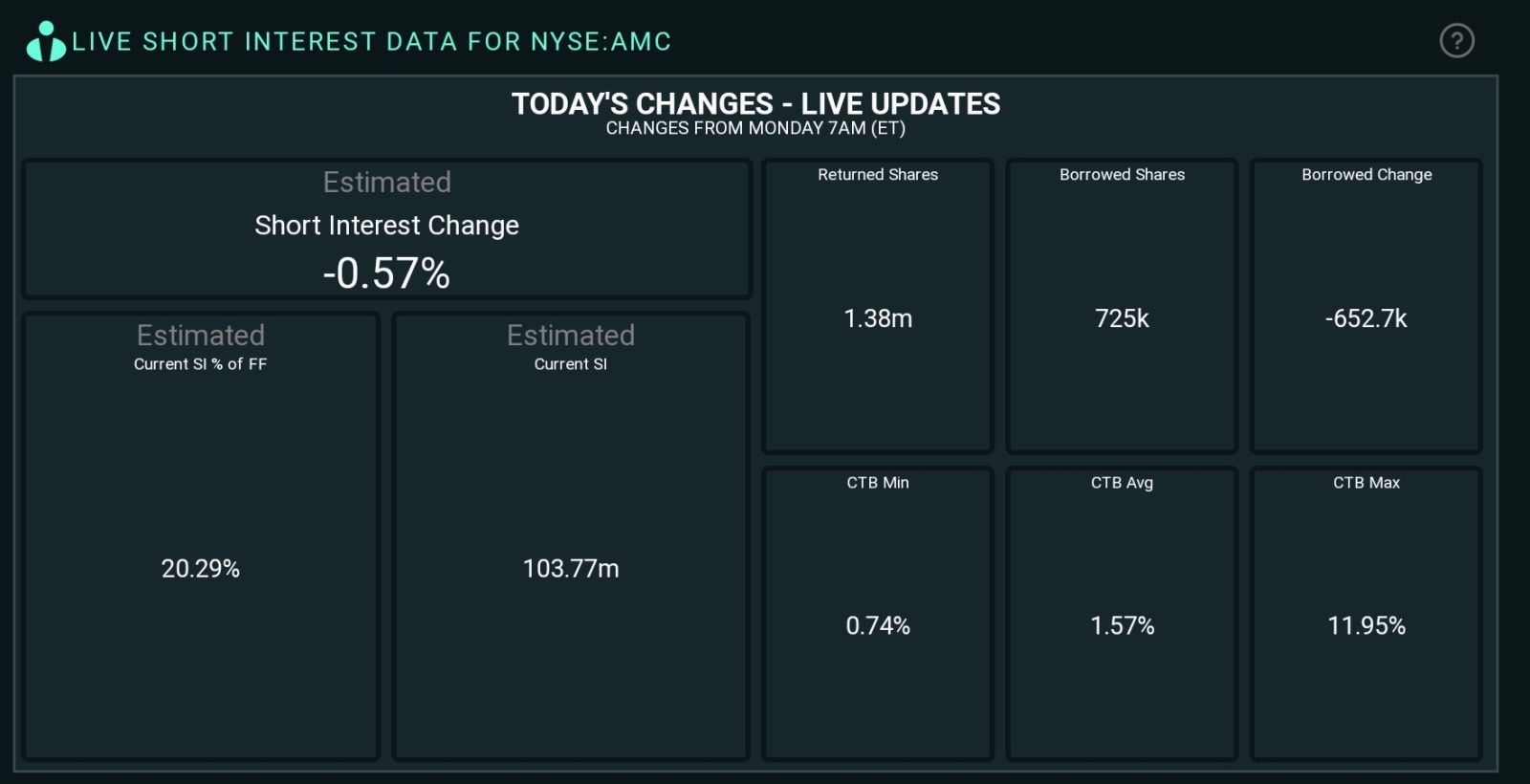Viewport: 1530px width, 784px height.
Task: Click the Borrowed Change label
Action: pyautogui.click(x=1366, y=175)
